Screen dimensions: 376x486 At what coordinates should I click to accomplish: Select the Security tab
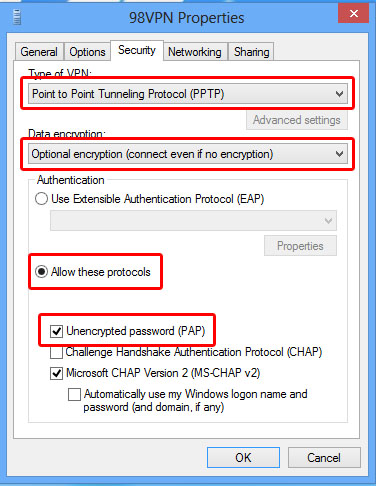pyautogui.click(x=137, y=50)
